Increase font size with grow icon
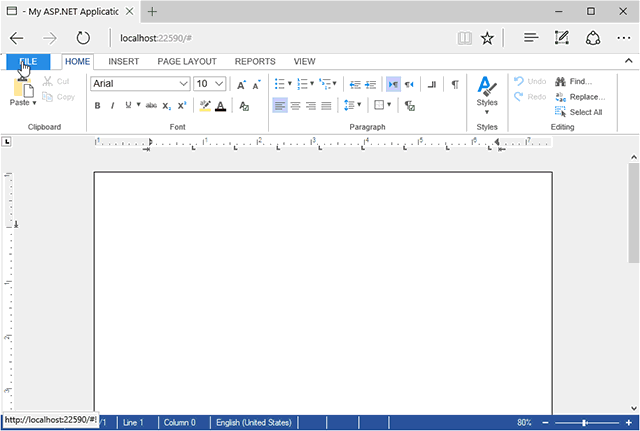Viewport: 640px width, 431px height. point(242,84)
